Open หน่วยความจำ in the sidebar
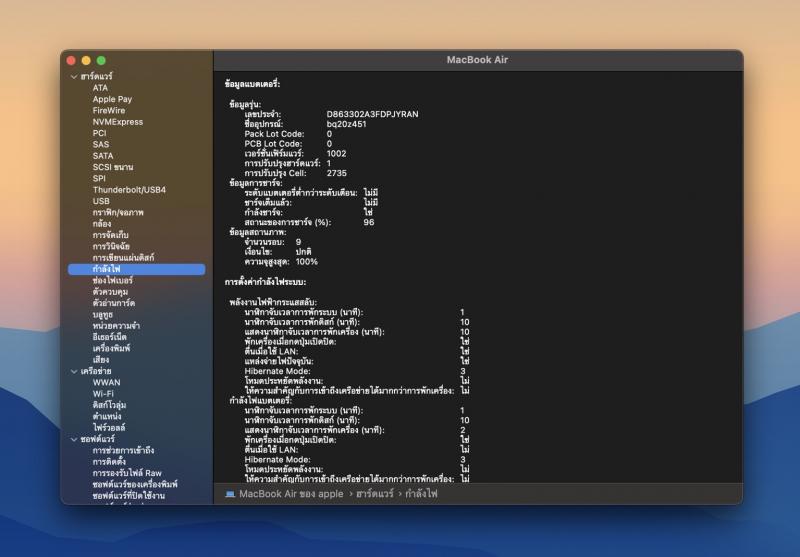 [x=116, y=325]
